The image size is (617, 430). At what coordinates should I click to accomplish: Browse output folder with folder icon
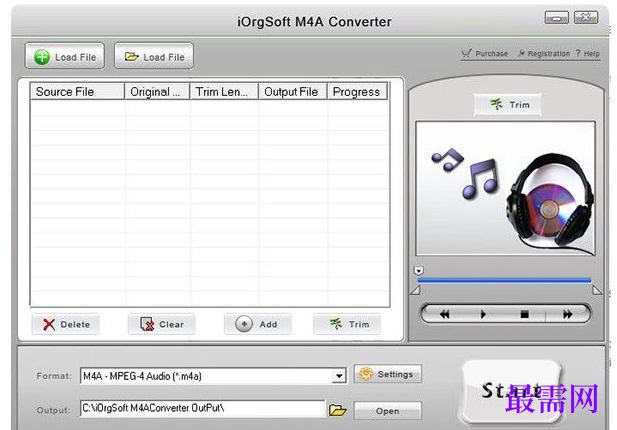(338, 410)
